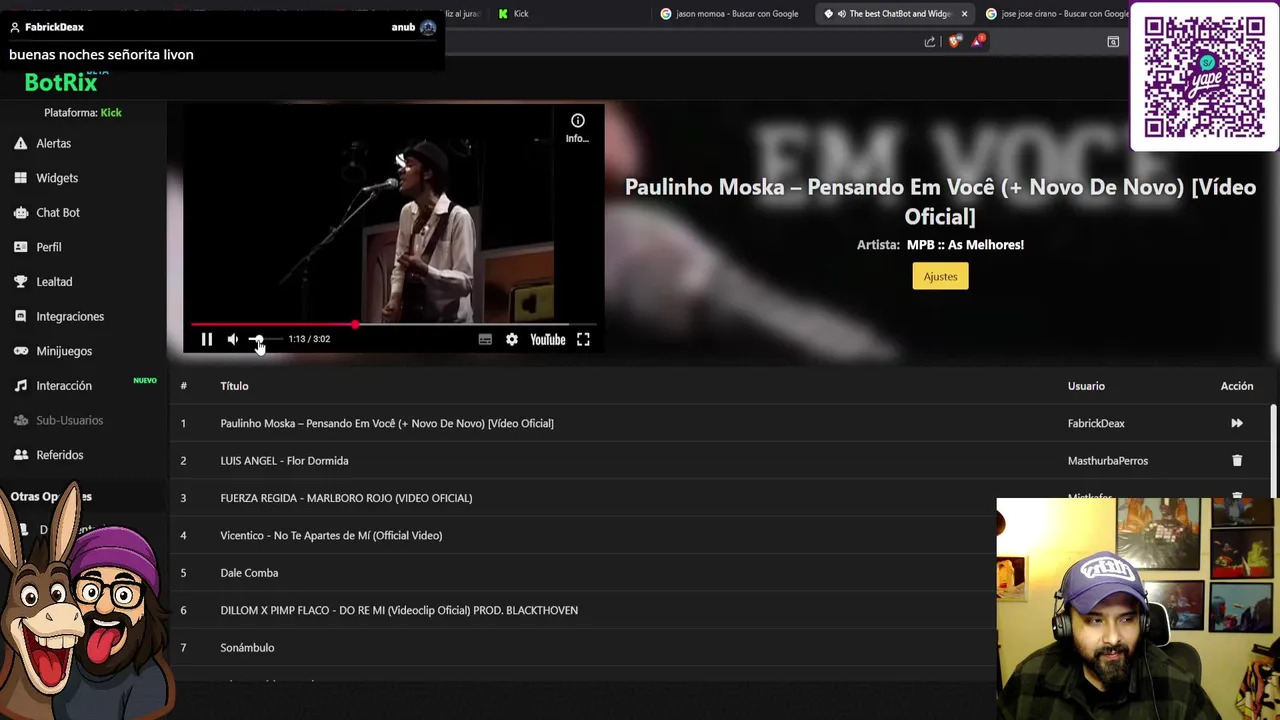1280x720 pixels.
Task: Open the Brave Shields lion icon
Action: pos(954,41)
